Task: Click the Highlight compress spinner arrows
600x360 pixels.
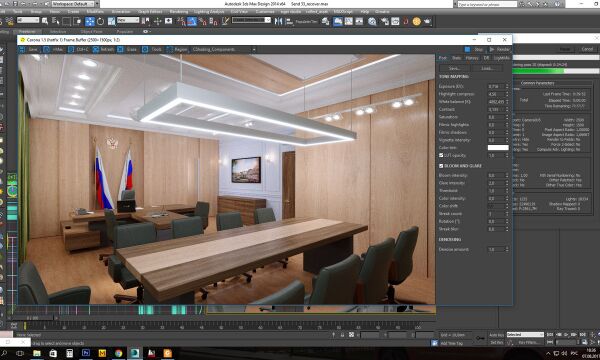Action: (507, 94)
